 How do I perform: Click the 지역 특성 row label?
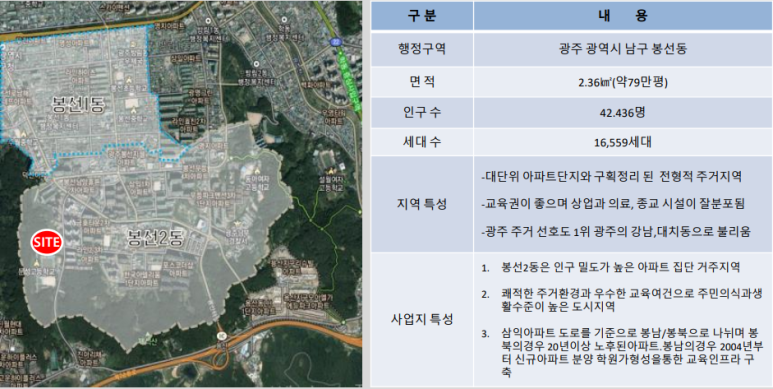422,204
